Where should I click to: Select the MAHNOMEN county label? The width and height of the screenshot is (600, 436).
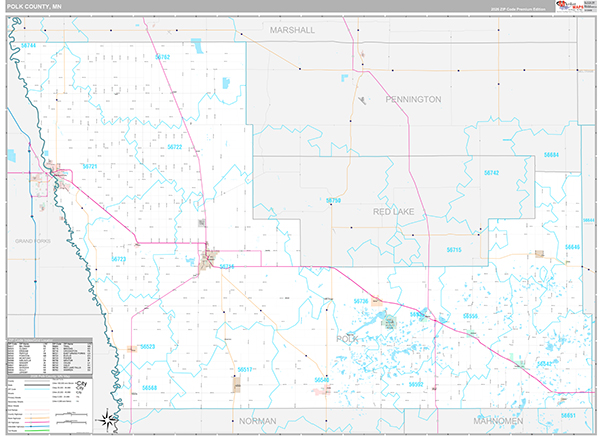click(498, 421)
